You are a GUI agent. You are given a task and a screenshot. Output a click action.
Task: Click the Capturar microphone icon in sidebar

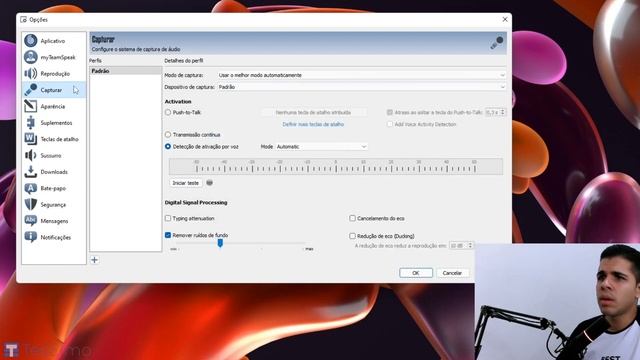tap(31, 90)
